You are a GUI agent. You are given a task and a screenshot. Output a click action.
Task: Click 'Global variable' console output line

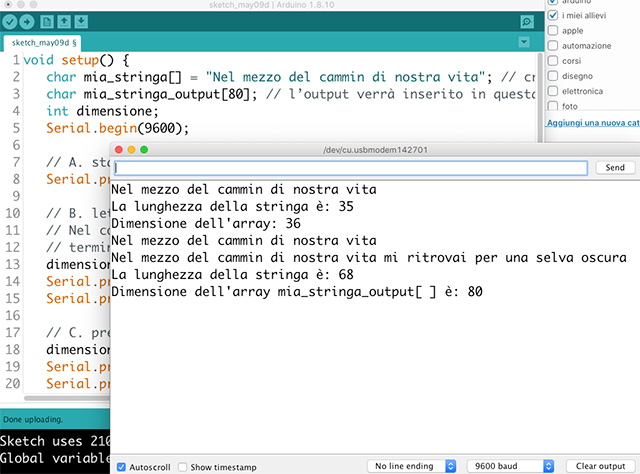[55, 458]
